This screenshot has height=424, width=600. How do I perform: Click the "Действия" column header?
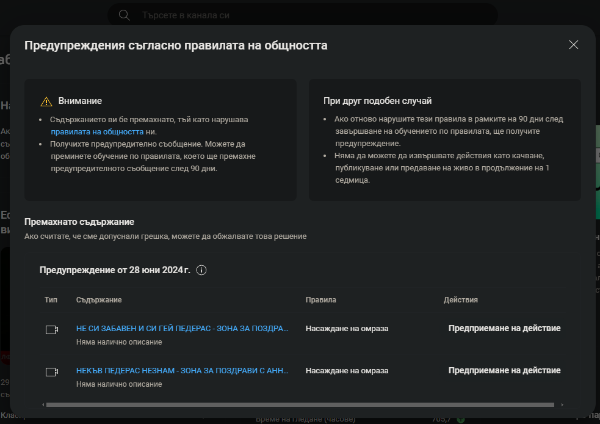pos(461,300)
